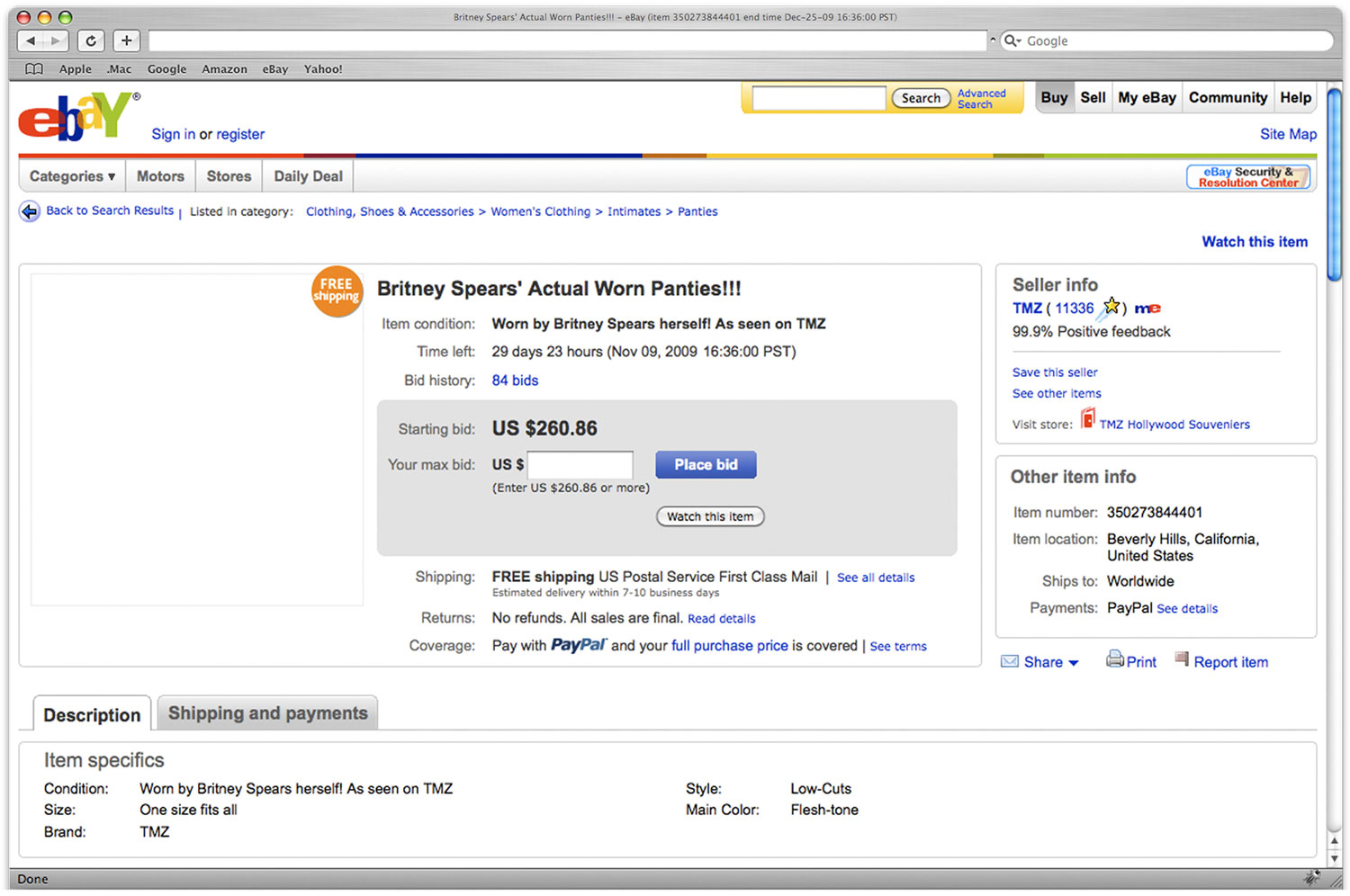Open the Help tab
This screenshot has width=1350, height=896.
point(1295,98)
